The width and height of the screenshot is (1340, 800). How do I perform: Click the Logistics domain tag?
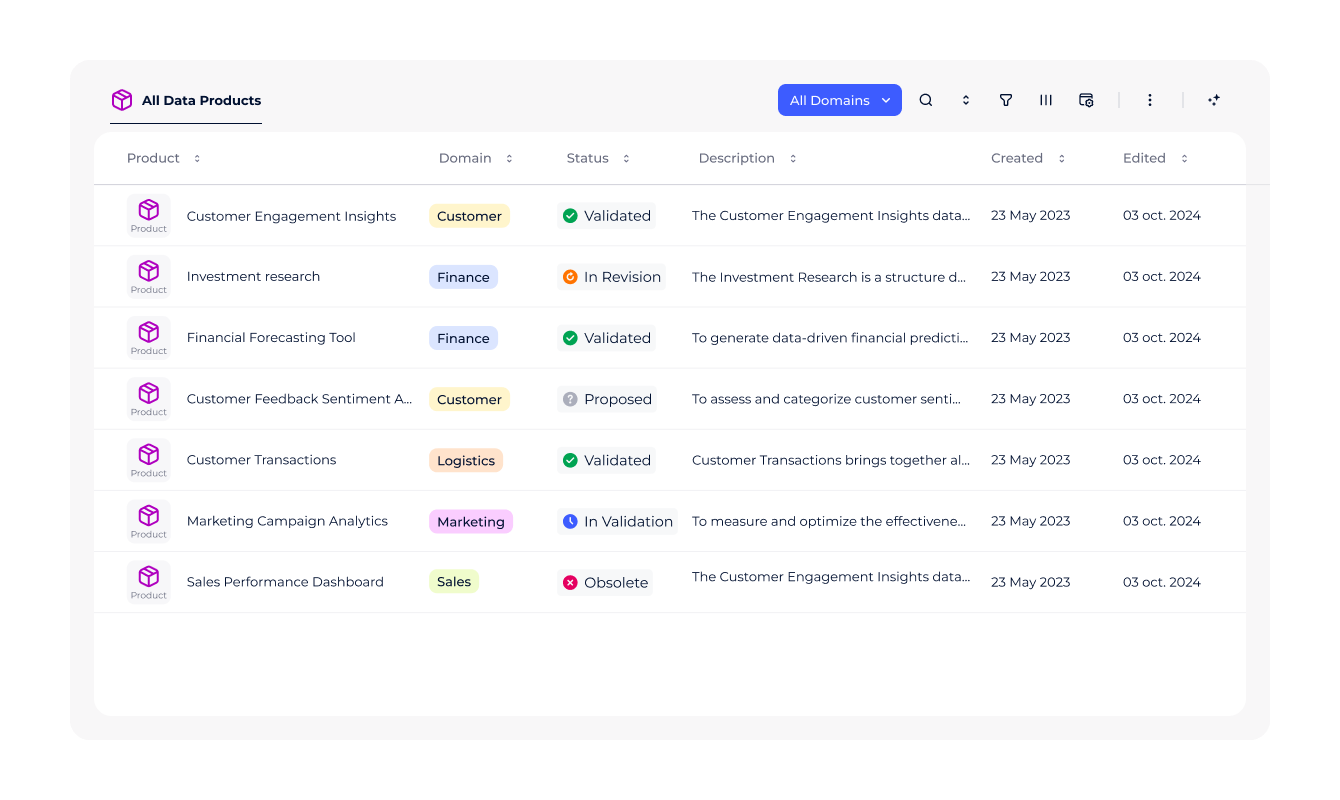pos(466,460)
